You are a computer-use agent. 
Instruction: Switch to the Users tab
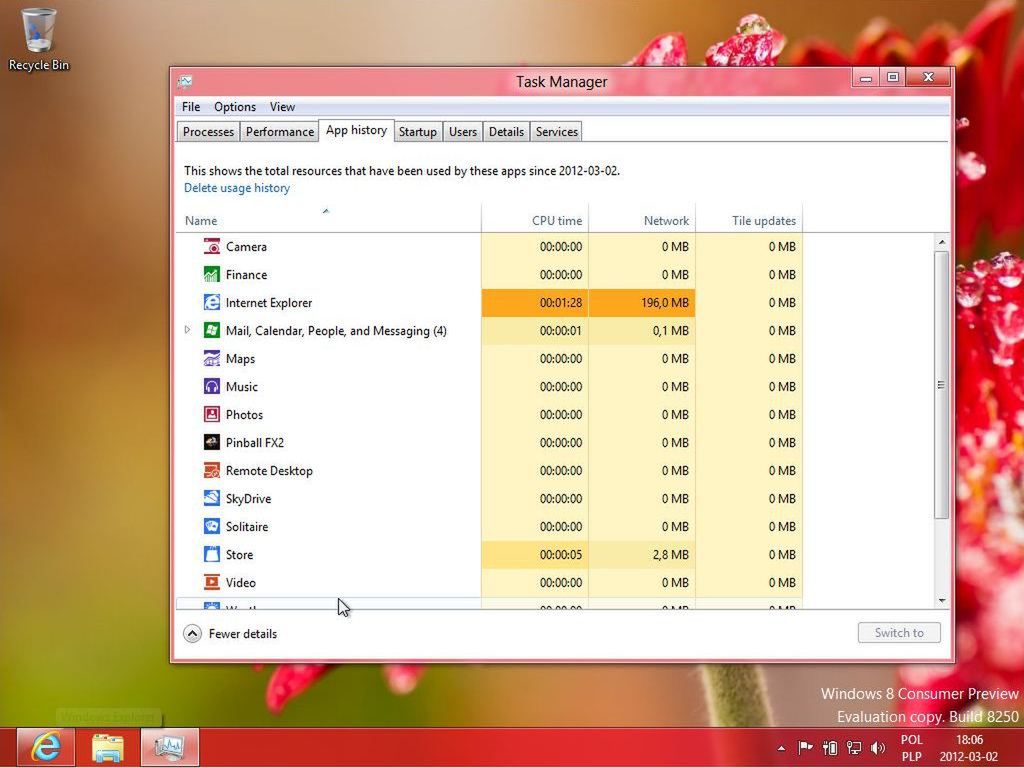pyautogui.click(x=463, y=132)
